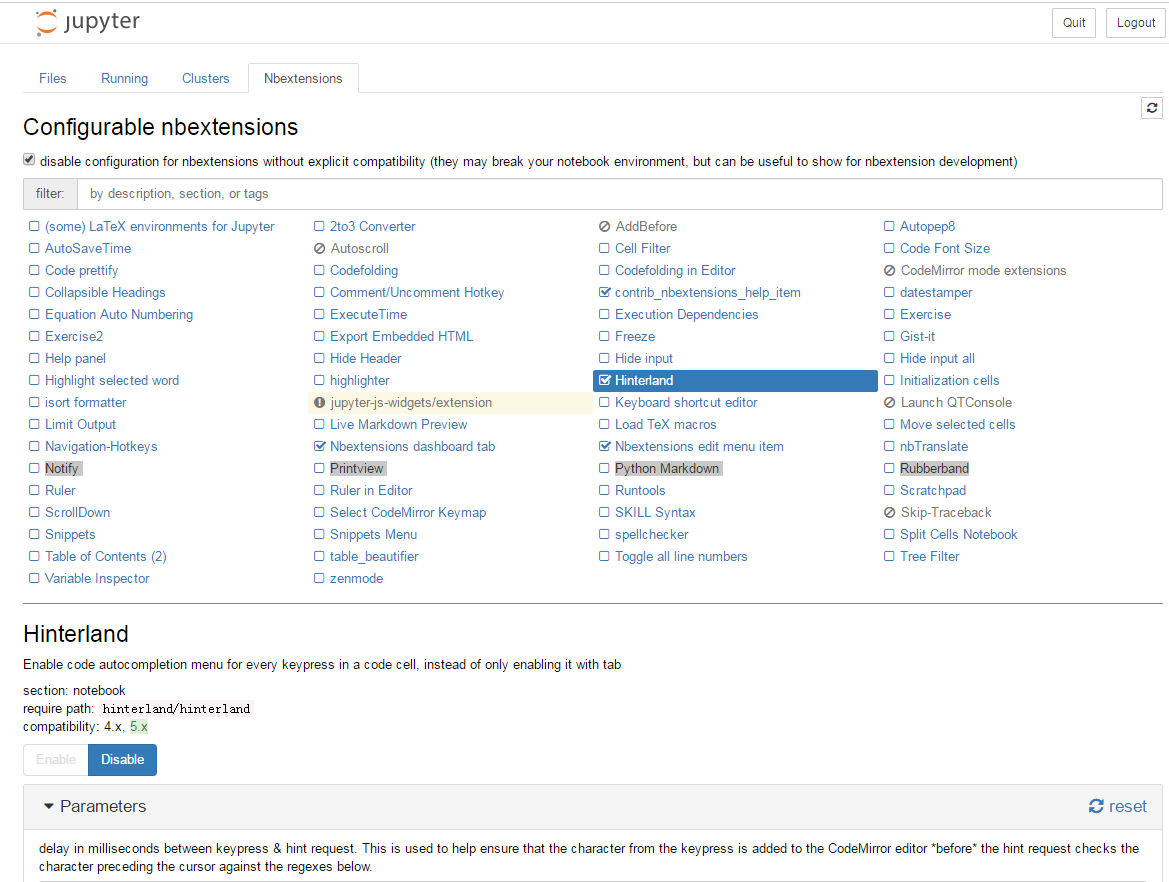Select the Toggle all line numbers extension

click(x=681, y=556)
